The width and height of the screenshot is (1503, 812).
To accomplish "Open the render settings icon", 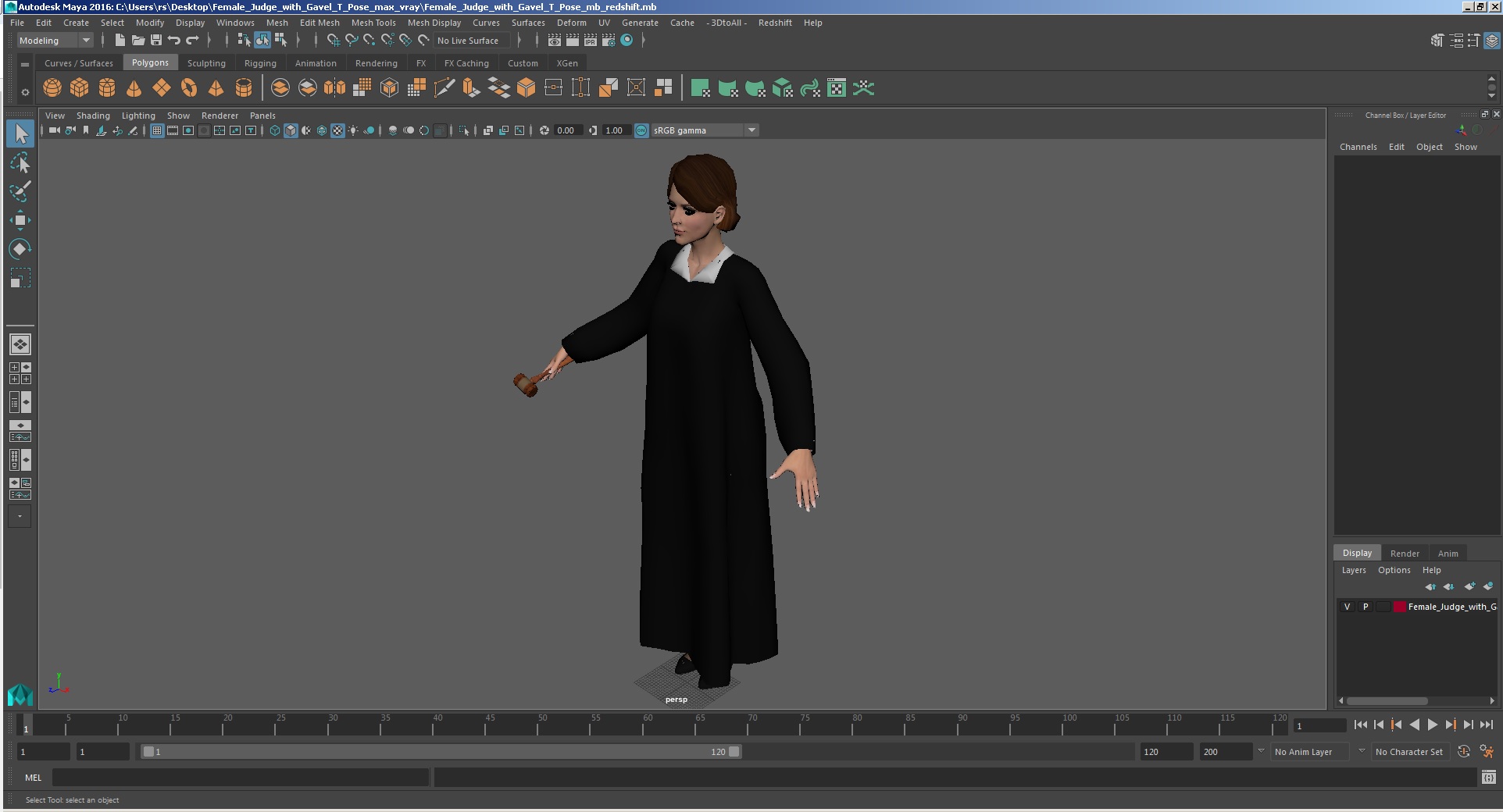I will click(x=609, y=41).
